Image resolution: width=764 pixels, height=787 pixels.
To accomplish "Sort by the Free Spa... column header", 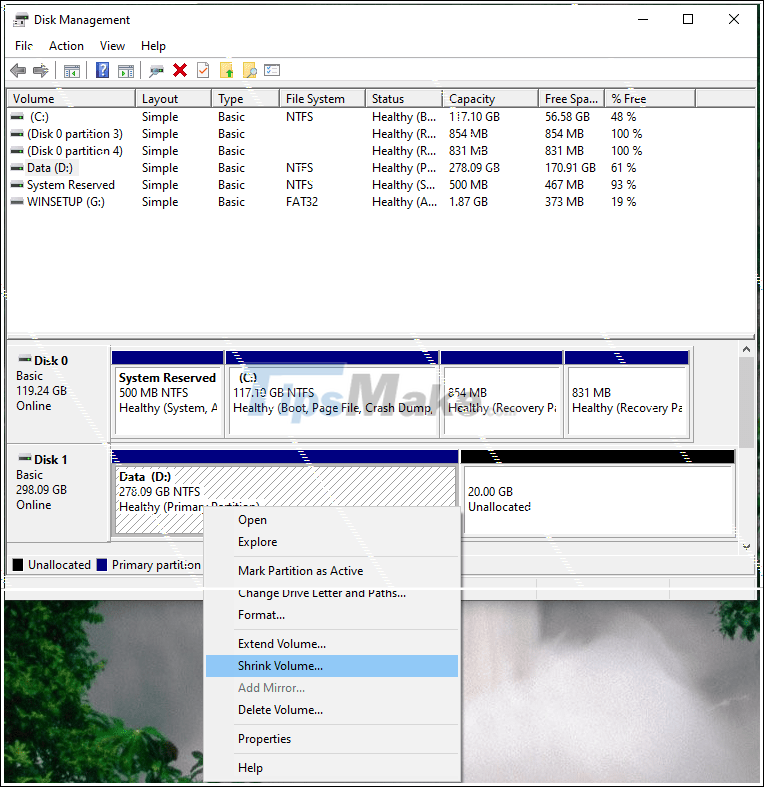I will 572,99.
